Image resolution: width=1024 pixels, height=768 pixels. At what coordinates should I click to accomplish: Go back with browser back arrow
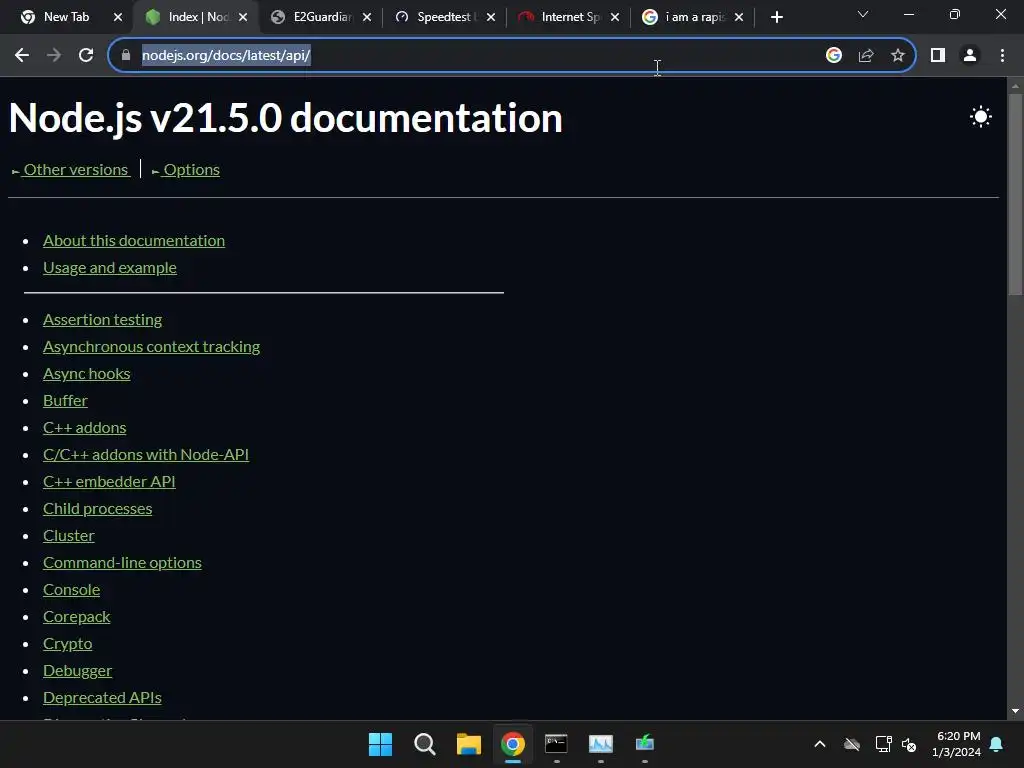click(x=22, y=56)
